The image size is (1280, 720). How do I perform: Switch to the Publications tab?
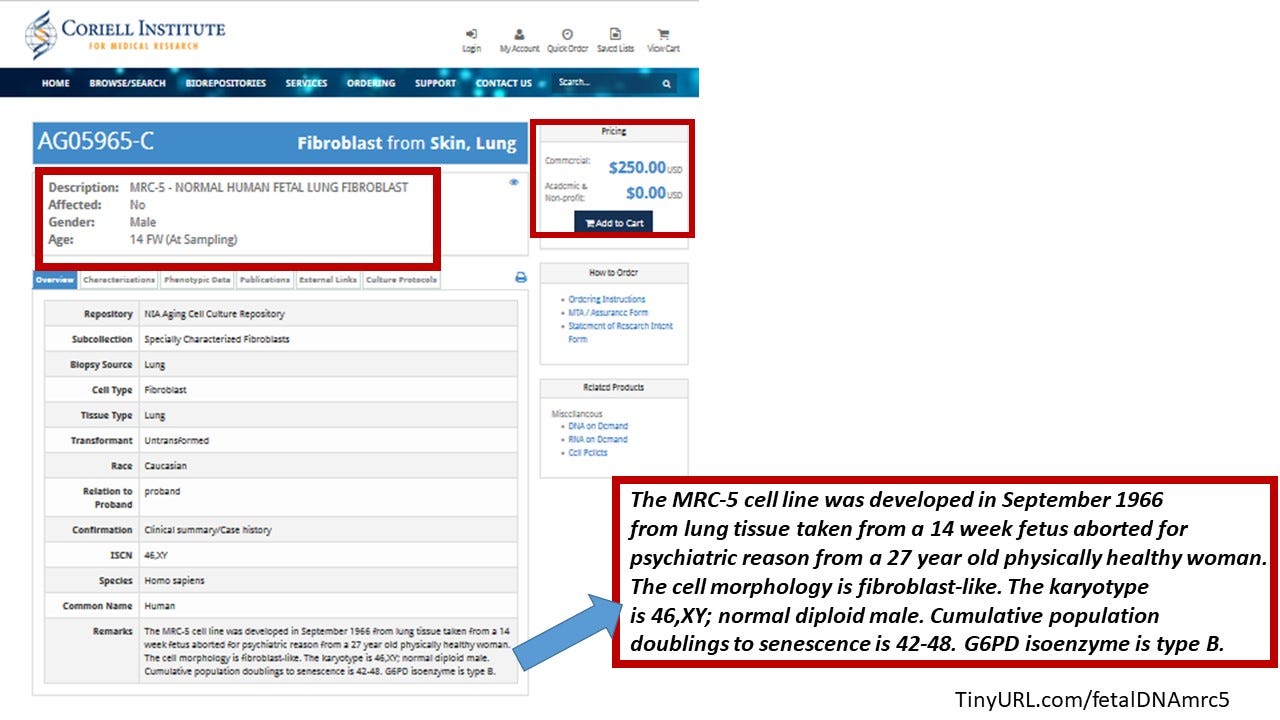click(265, 280)
